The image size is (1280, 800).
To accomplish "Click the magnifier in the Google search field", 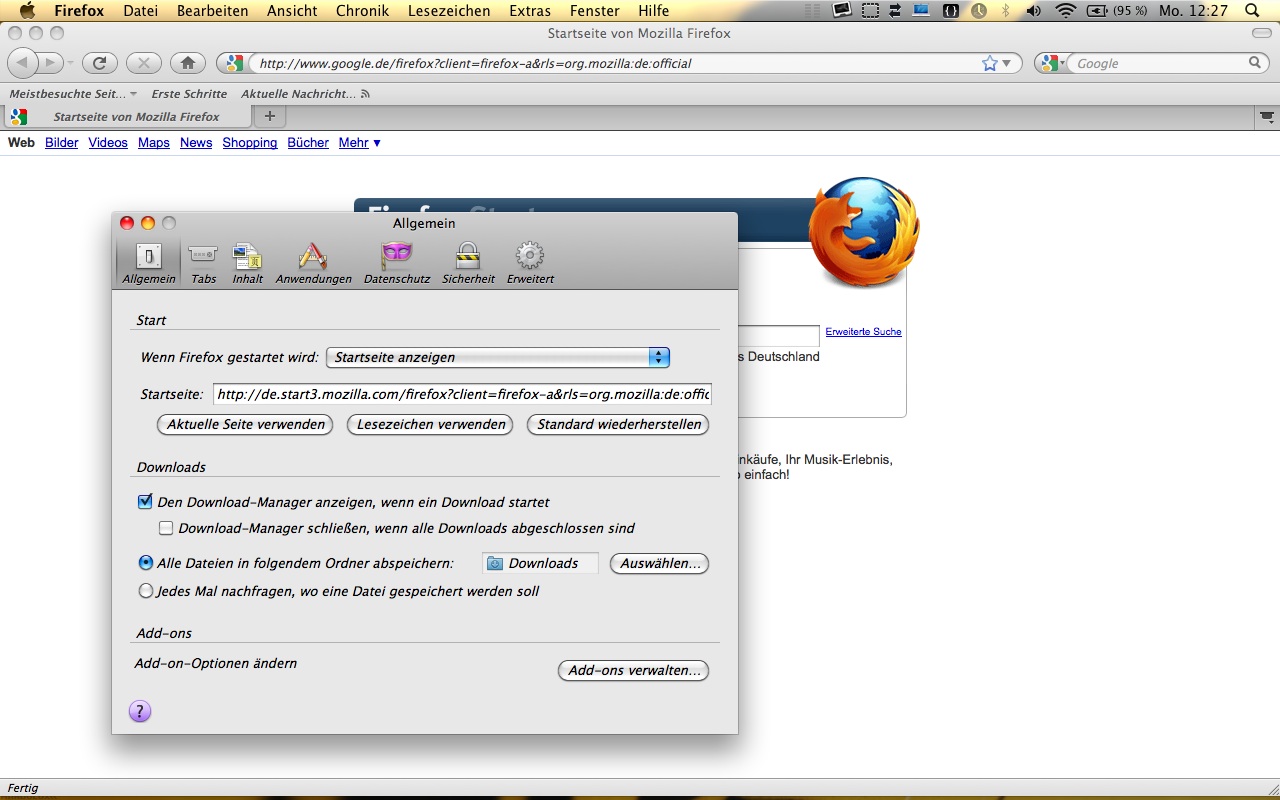I will pyautogui.click(x=1255, y=63).
